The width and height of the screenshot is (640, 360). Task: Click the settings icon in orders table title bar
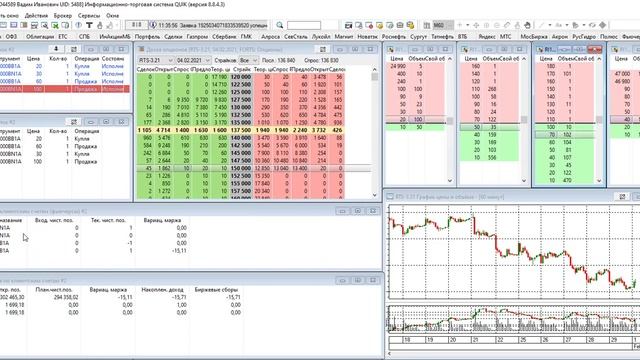pos(74,49)
